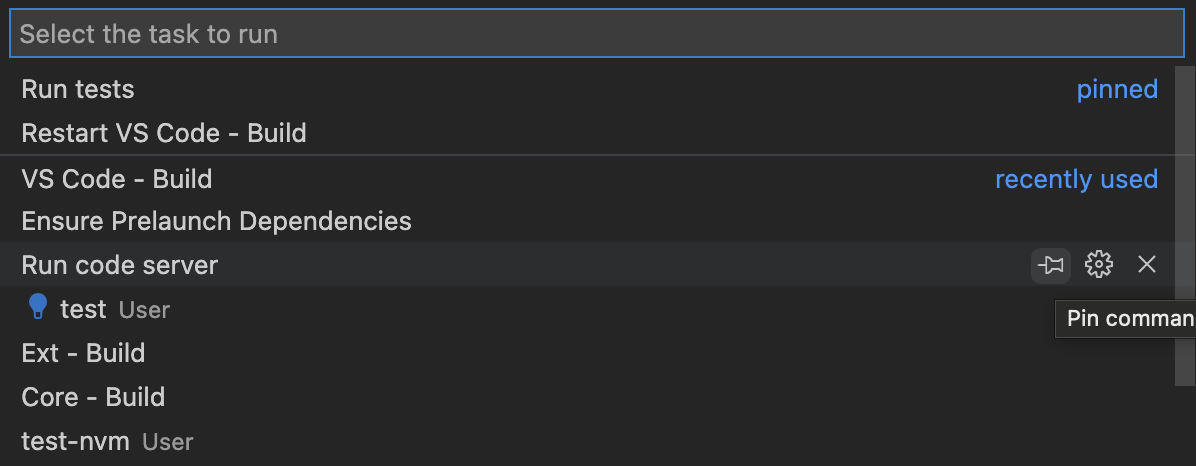Launch 'Ensure Prelaunch Dependencies' task
1196x466 pixels.
point(216,221)
